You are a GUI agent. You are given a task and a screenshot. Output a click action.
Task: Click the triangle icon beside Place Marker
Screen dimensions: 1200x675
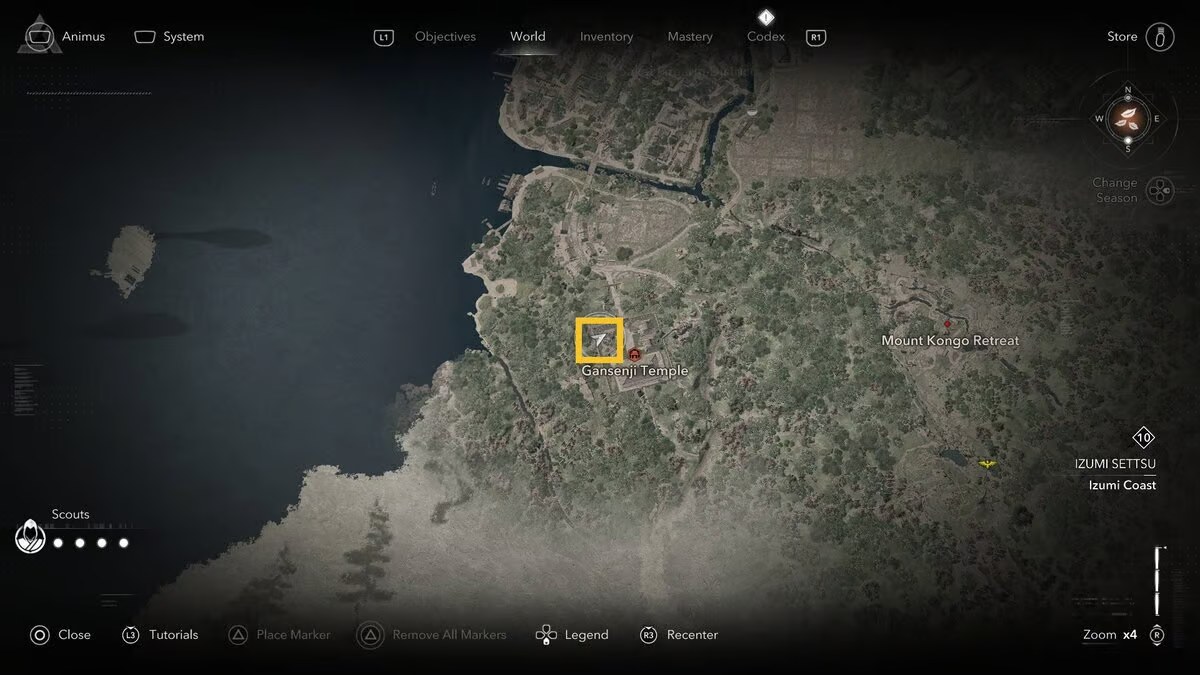coord(238,635)
